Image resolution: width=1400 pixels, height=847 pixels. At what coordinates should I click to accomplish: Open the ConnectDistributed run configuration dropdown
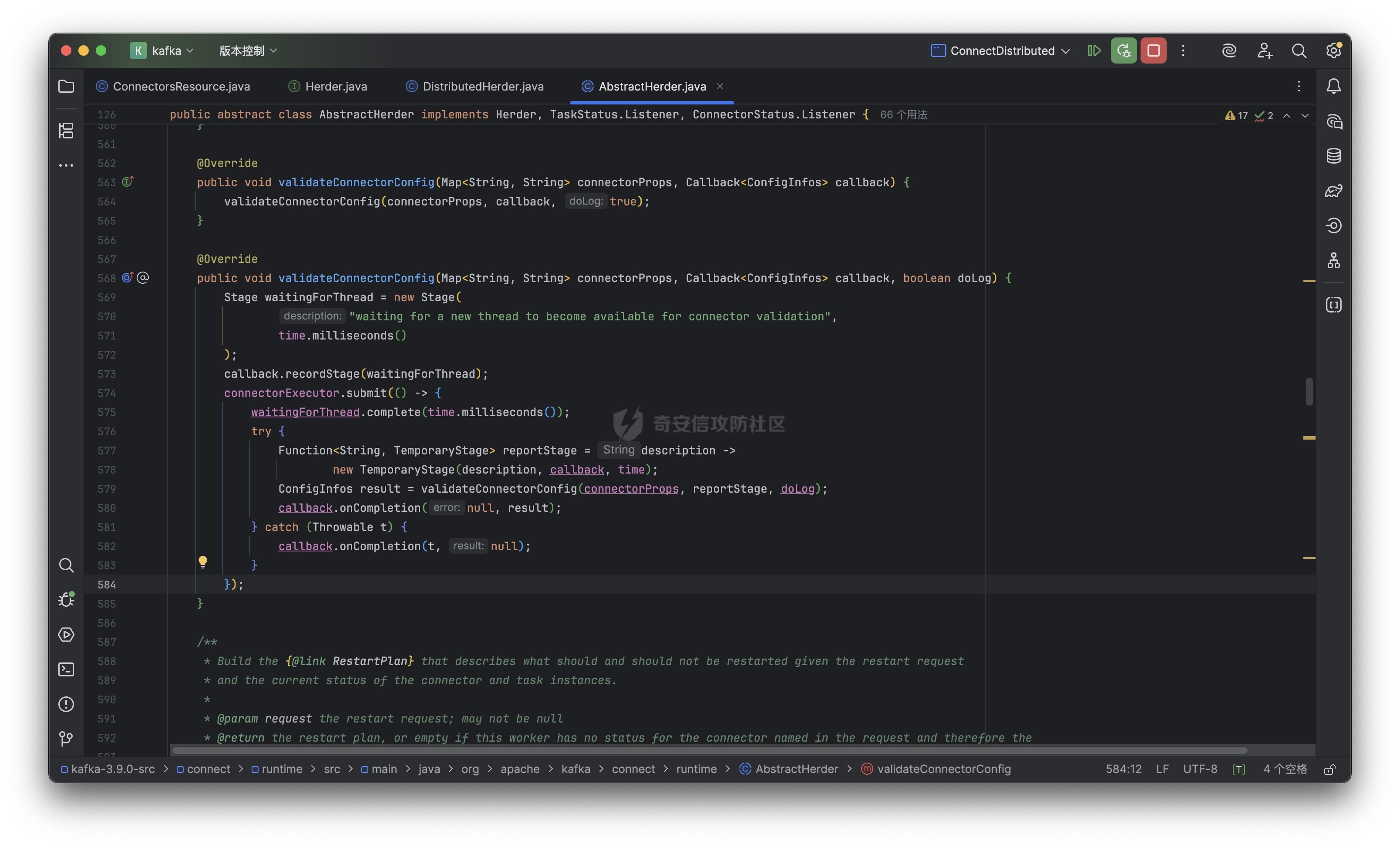[1000, 50]
